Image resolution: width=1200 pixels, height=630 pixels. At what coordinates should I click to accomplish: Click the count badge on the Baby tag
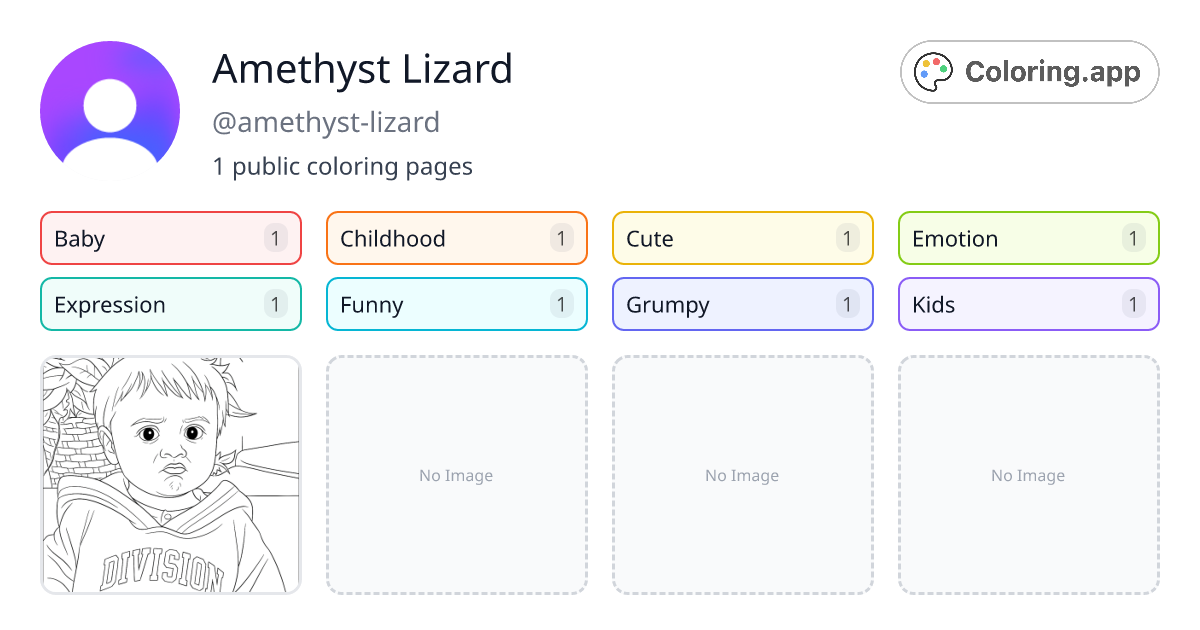coord(275,238)
